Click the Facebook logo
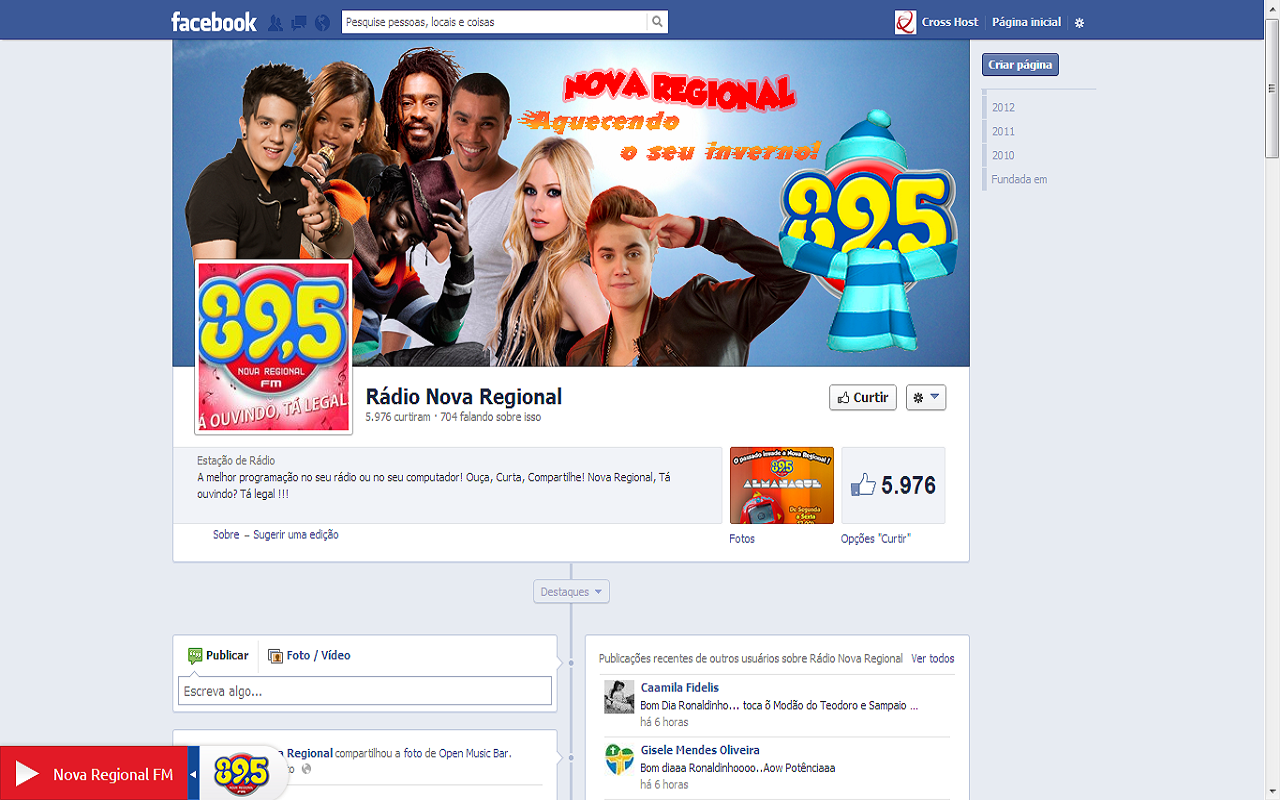The width and height of the screenshot is (1280, 800). click(214, 22)
